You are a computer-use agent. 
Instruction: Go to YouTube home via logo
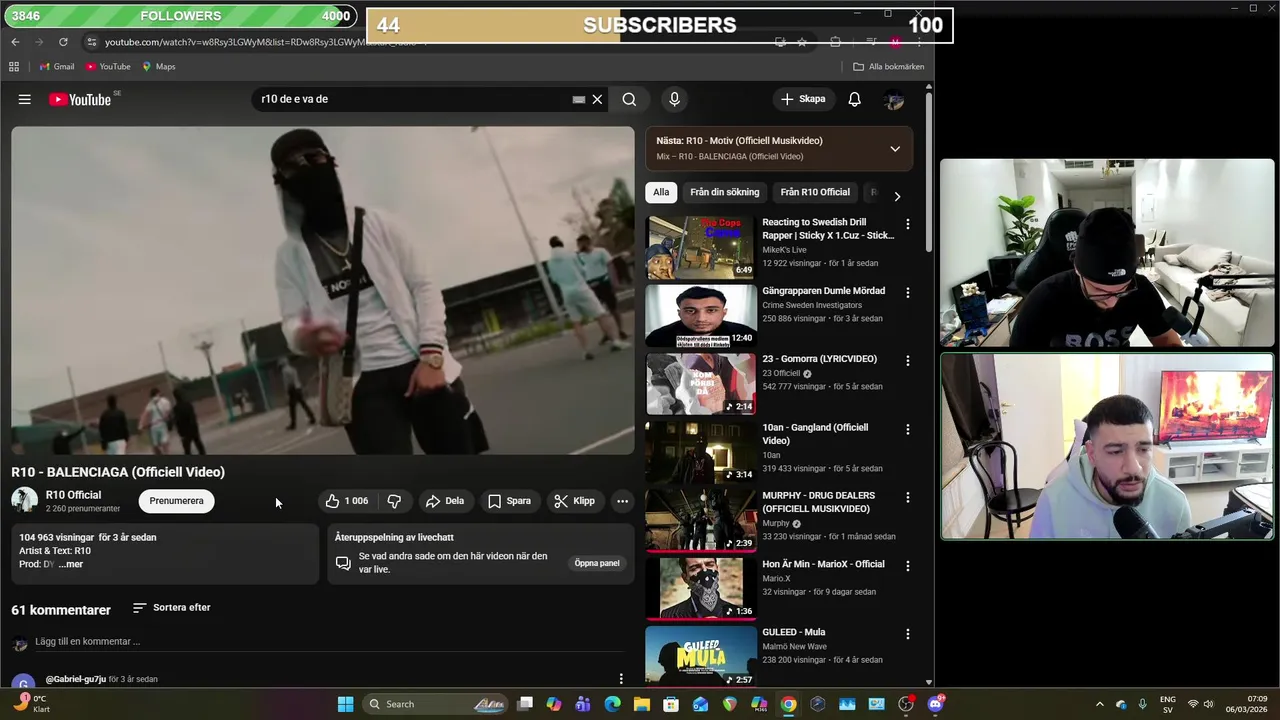(79, 99)
